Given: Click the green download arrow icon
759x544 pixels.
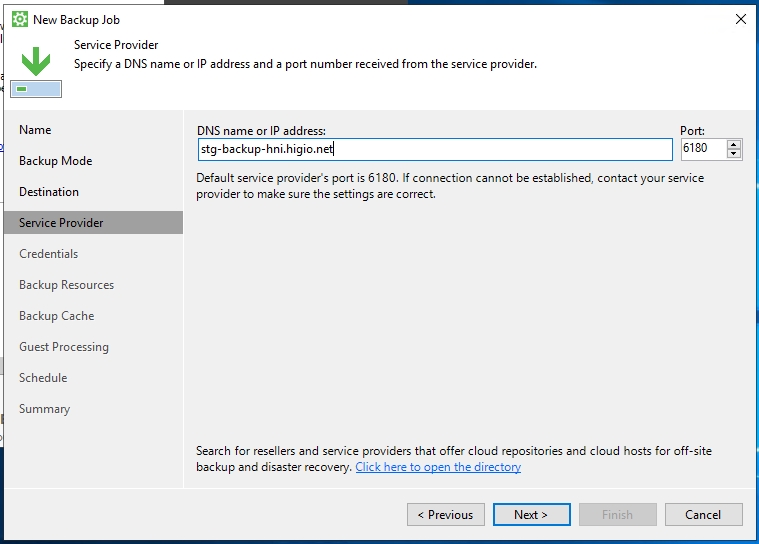Looking at the screenshot, I should click(x=37, y=63).
